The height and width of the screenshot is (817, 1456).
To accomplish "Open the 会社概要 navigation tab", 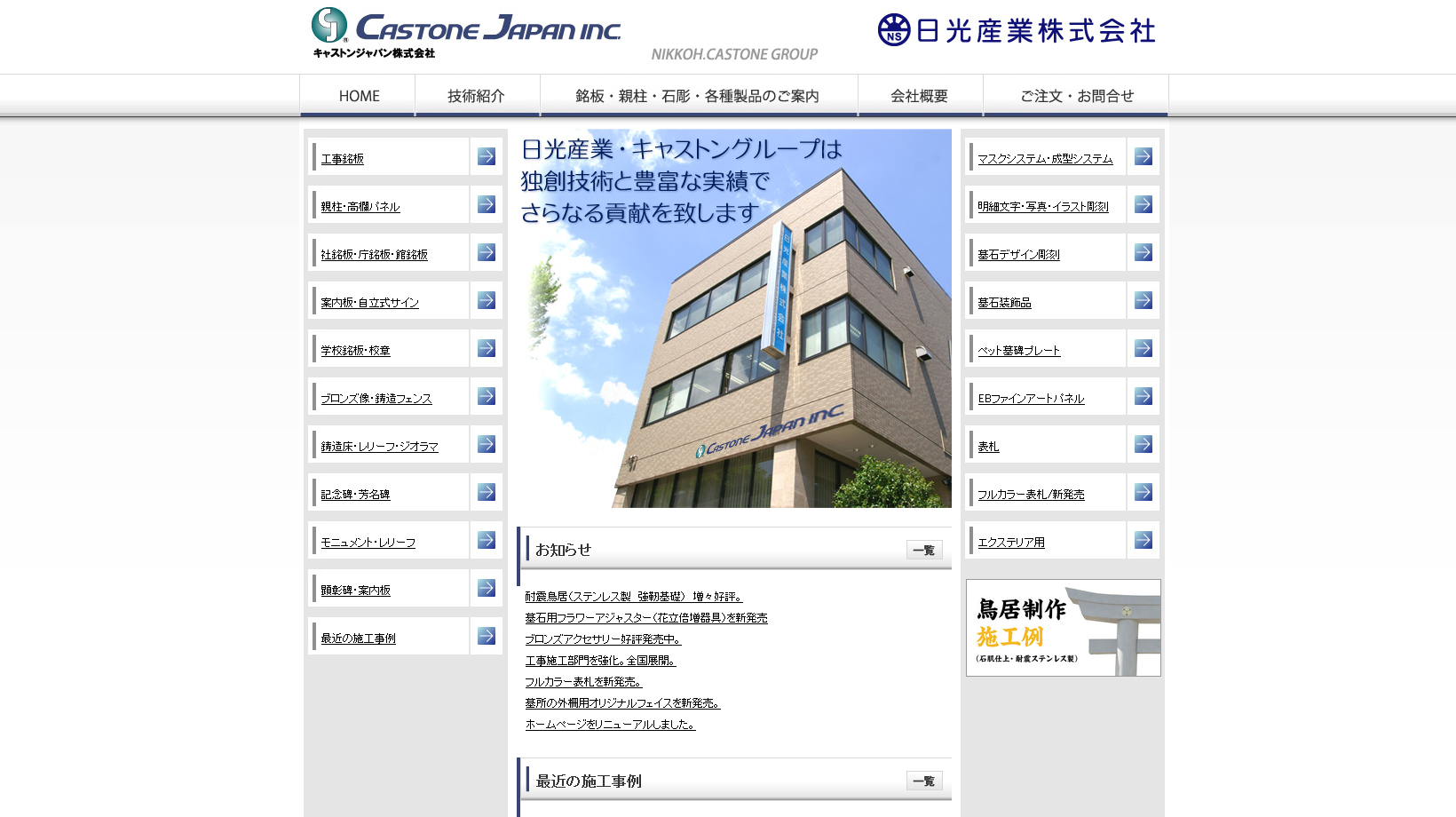I will [920, 96].
